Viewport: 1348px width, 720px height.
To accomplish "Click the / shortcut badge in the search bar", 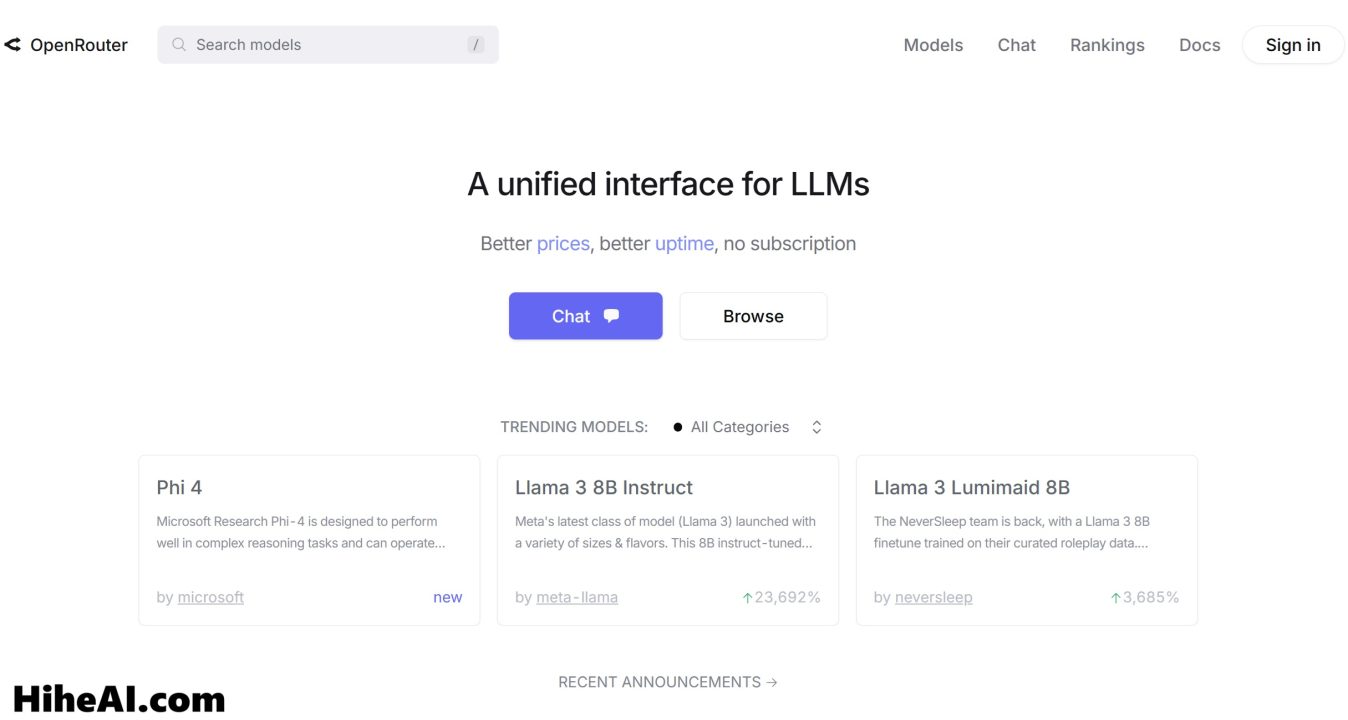I will (477, 44).
